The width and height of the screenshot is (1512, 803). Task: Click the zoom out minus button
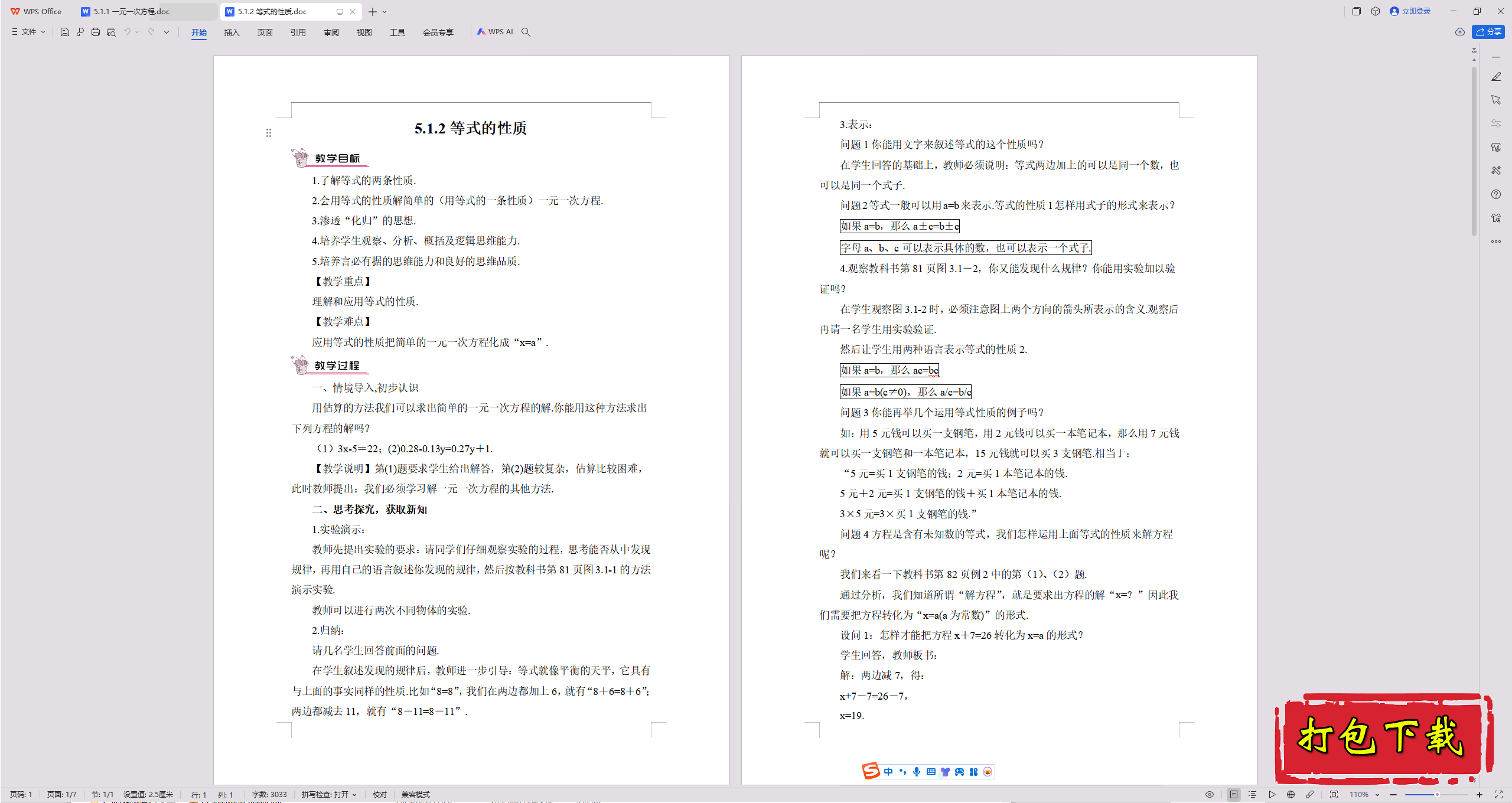pos(1393,795)
